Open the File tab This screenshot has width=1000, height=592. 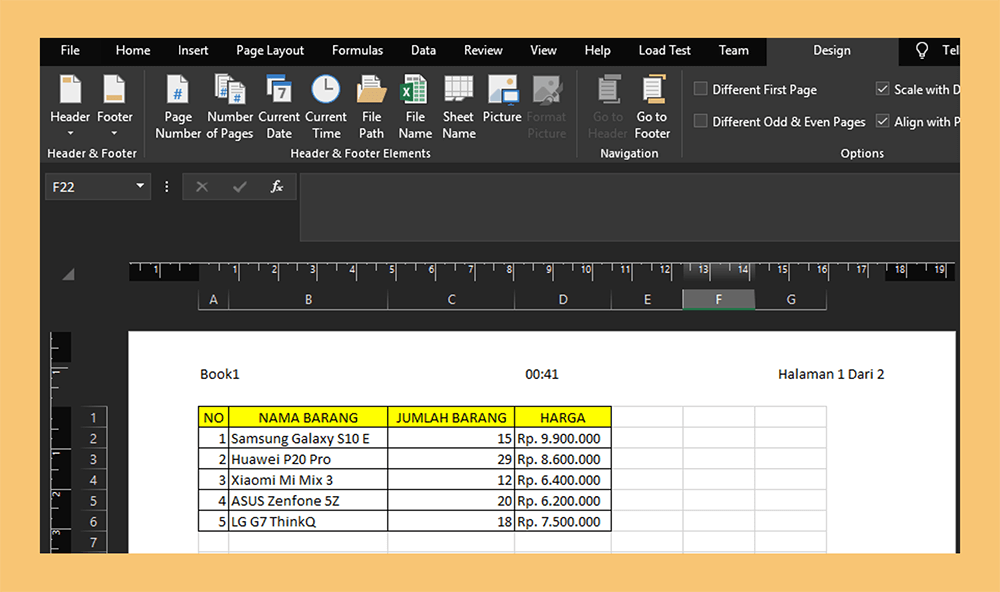70,50
